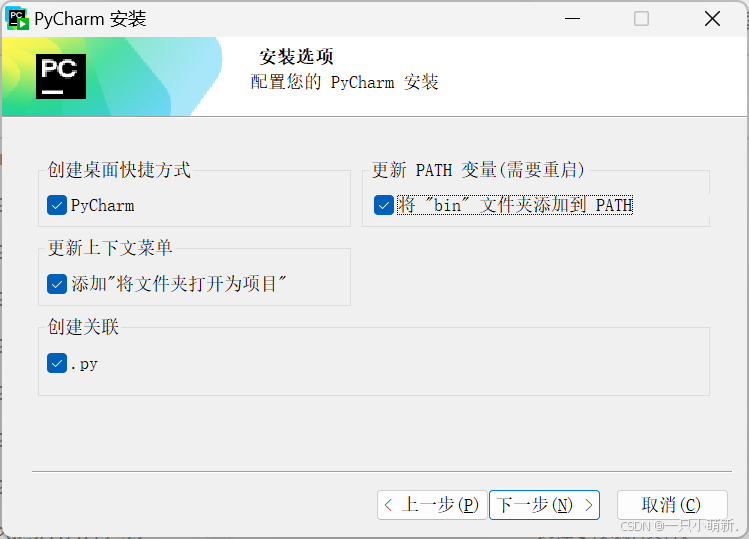Toggle the .py file association checkbox
This screenshot has height=539, width=749.
[57, 363]
